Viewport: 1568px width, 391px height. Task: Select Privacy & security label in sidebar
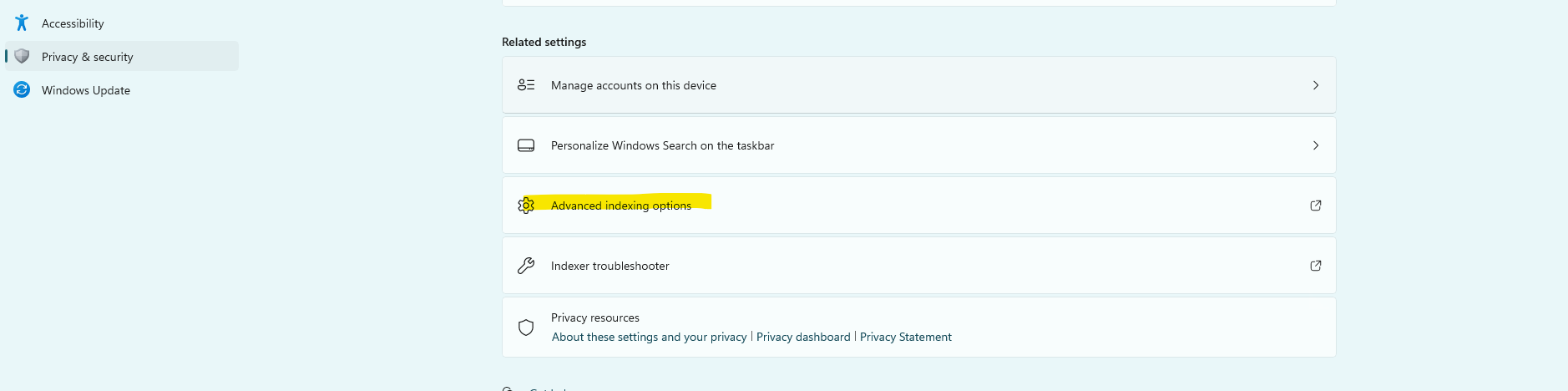(x=88, y=57)
